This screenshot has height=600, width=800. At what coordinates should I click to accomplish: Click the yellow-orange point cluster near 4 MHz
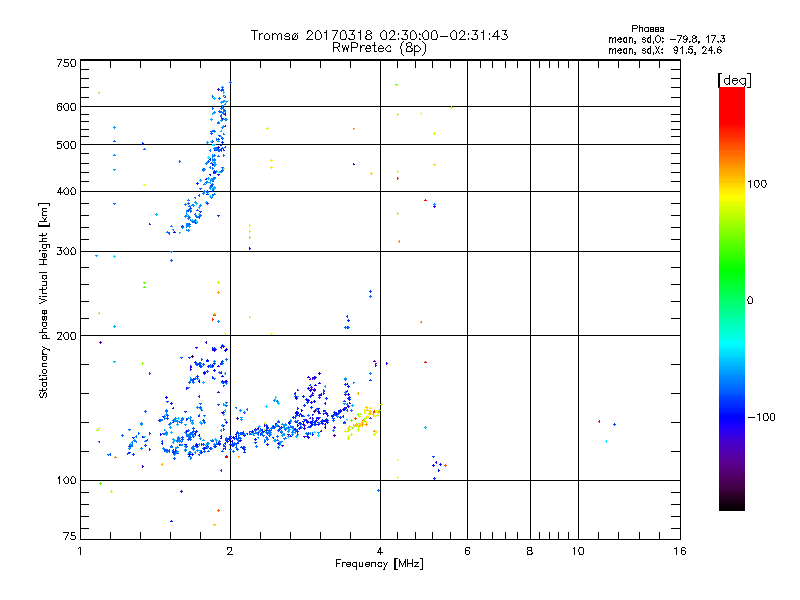click(x=364, y=420)
